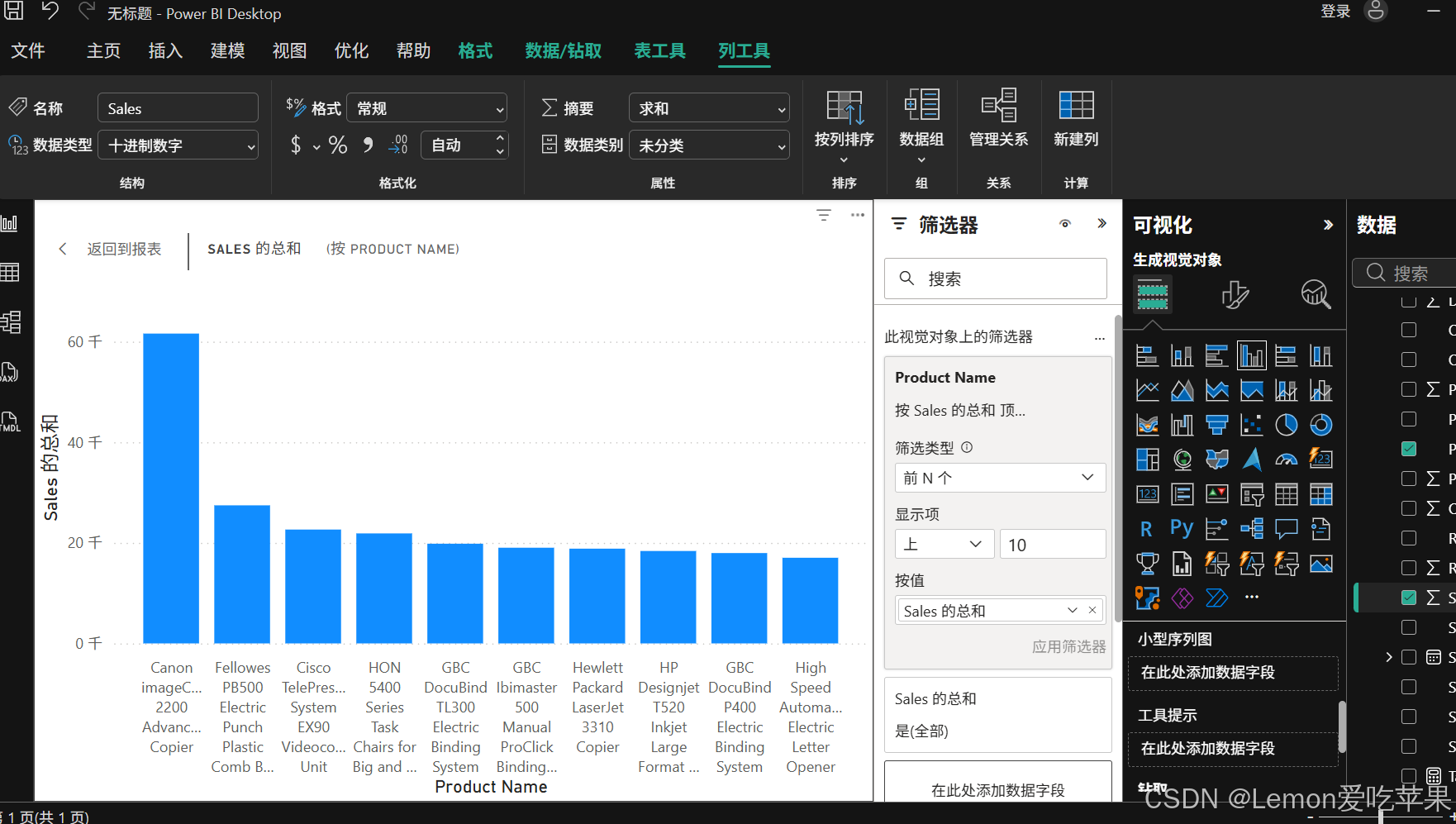Select the pie chart visual icon
Image resolution: width=1456 pixels, height=824 pixels.
(1286, 425)
